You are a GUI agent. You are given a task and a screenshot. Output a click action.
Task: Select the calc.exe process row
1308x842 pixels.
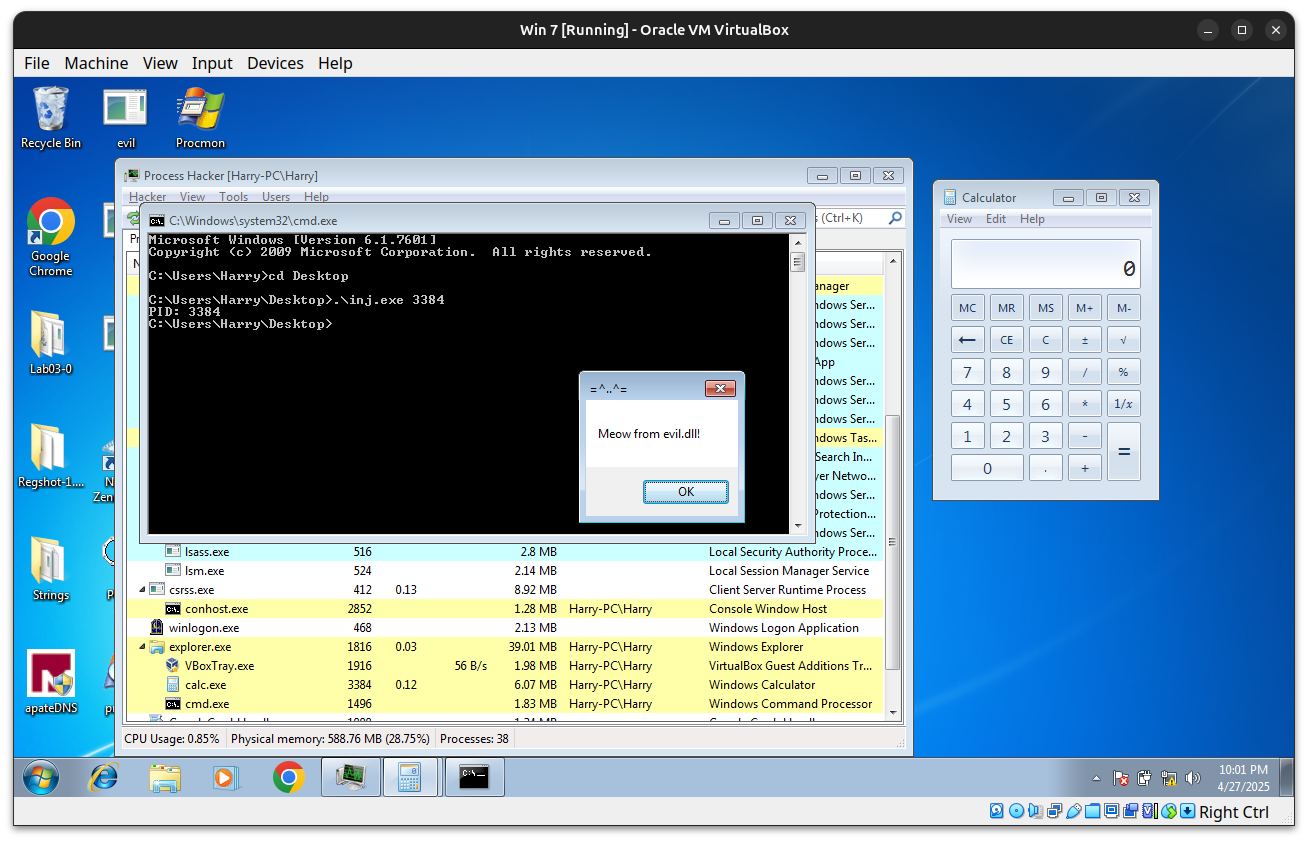pos(505,685)
